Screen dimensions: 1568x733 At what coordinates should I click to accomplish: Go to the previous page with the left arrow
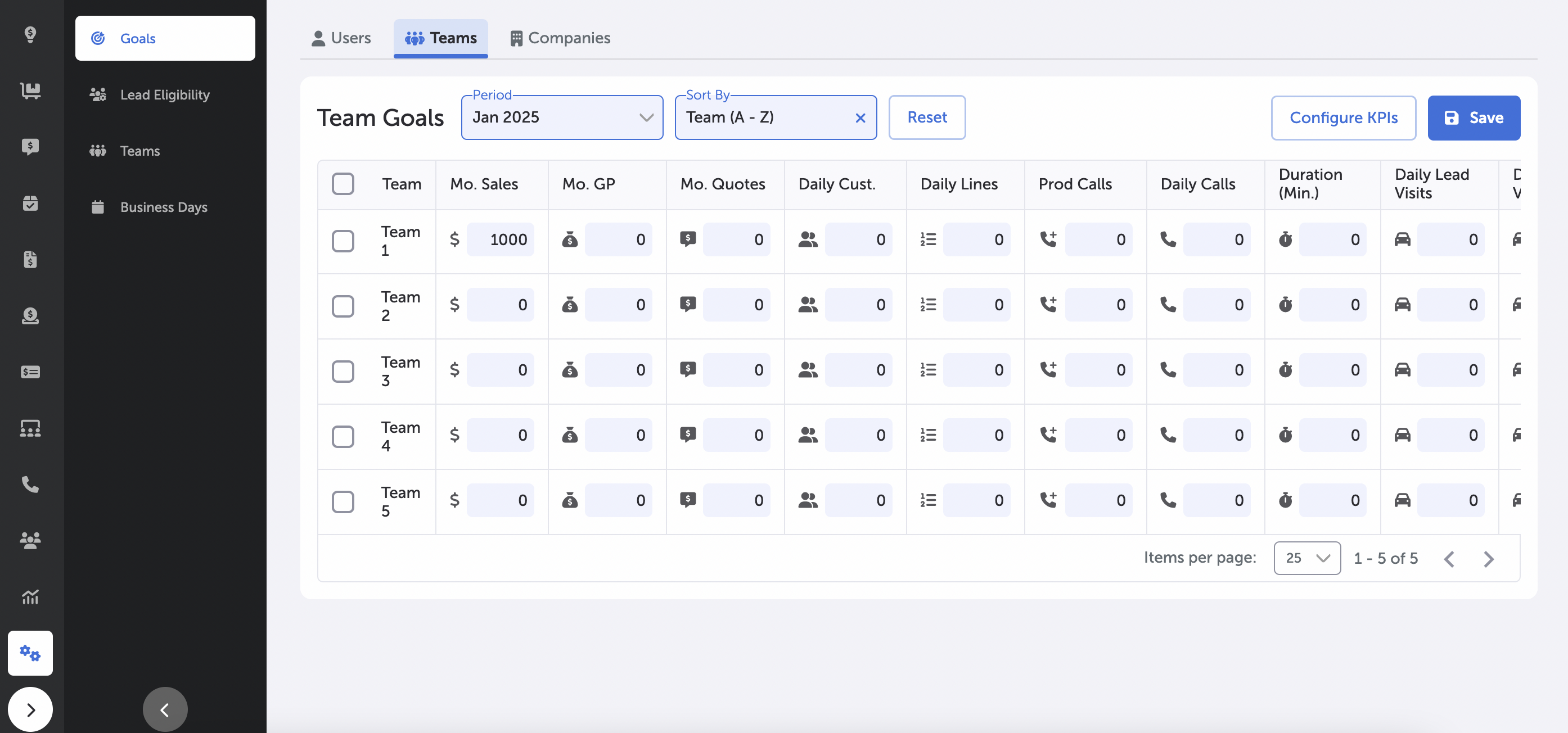(1449, 558)
